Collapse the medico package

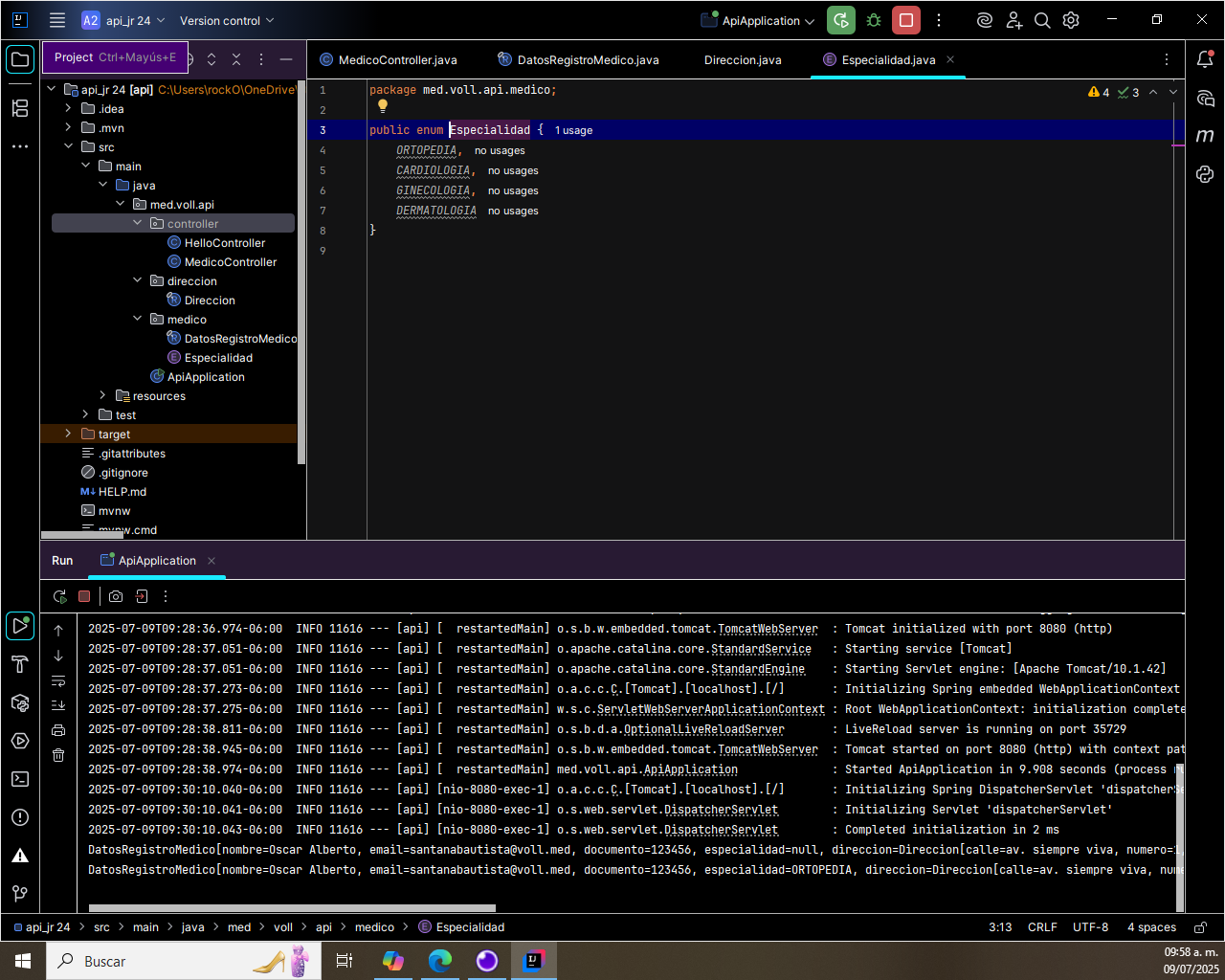click(x=137, y=319)
